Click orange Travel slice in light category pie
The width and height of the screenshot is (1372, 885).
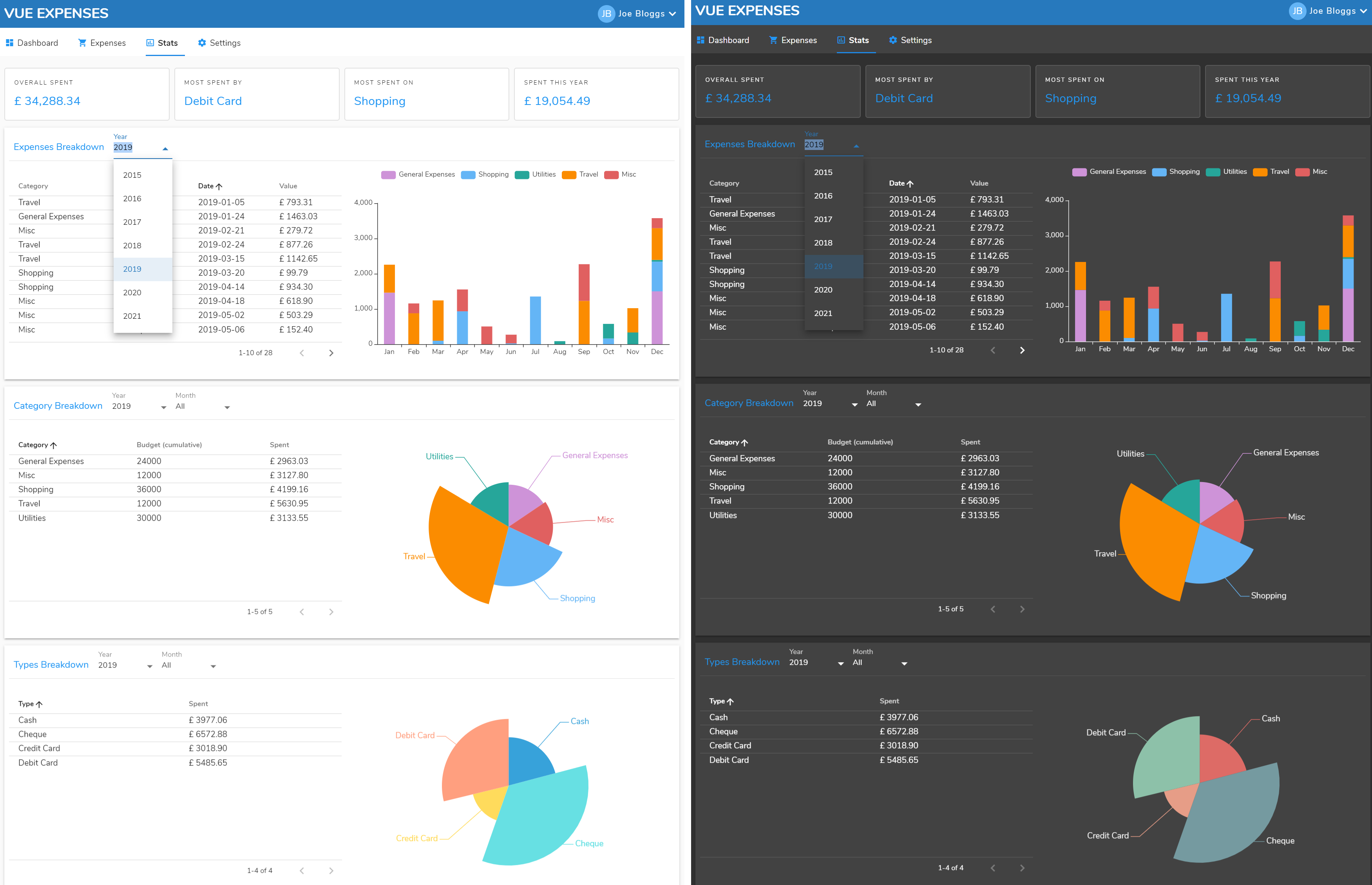click(465, 546)
